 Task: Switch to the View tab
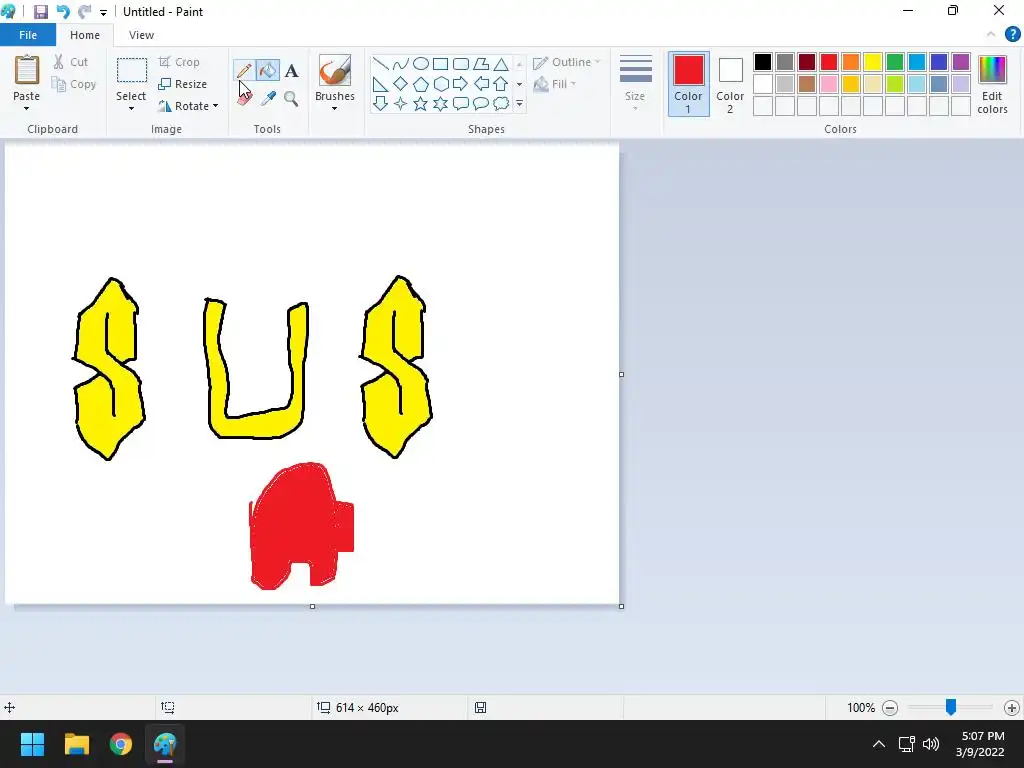click(141, 35)
